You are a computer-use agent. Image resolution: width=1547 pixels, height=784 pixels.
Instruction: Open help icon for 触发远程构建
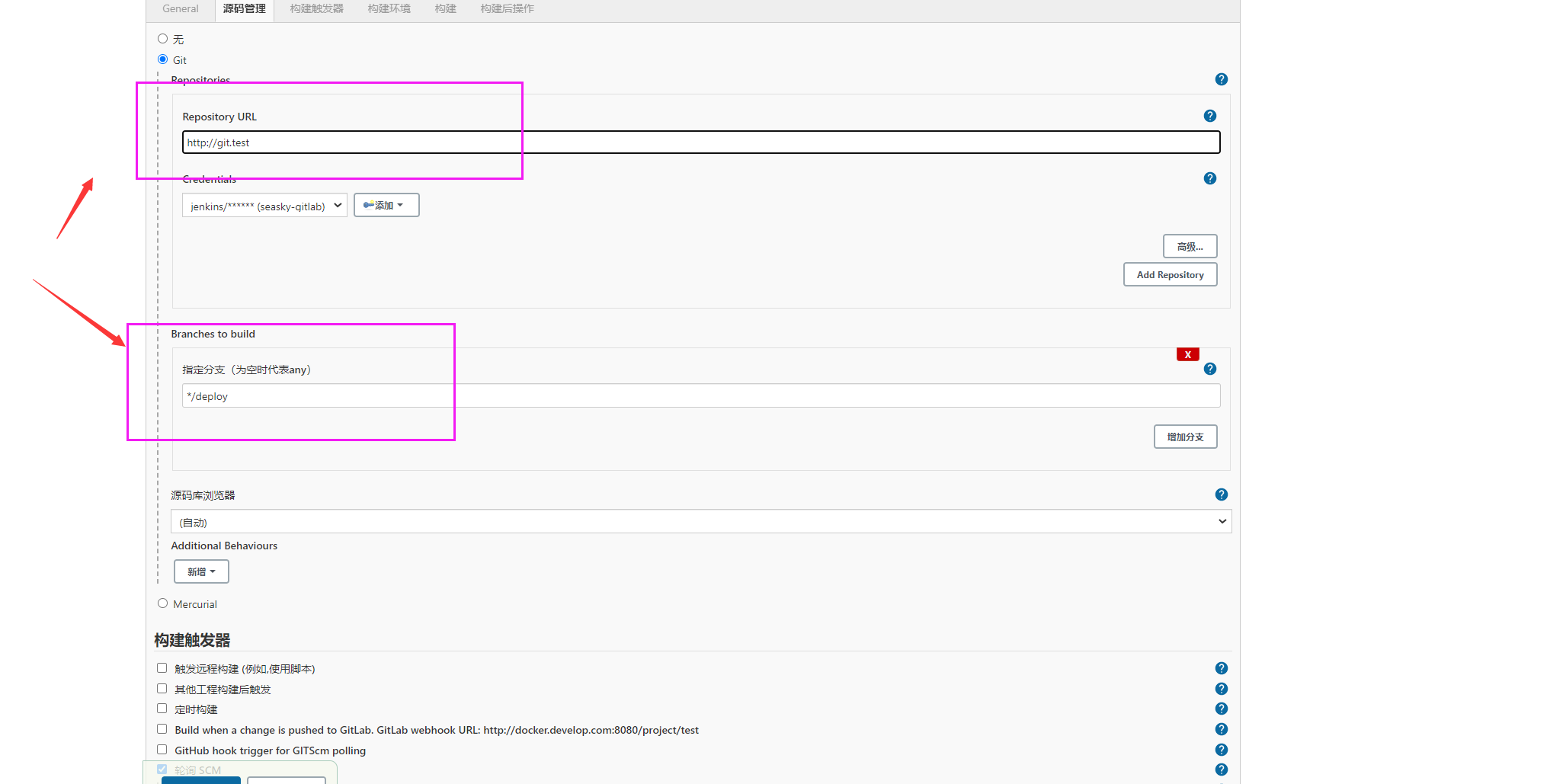point(1221,668)
